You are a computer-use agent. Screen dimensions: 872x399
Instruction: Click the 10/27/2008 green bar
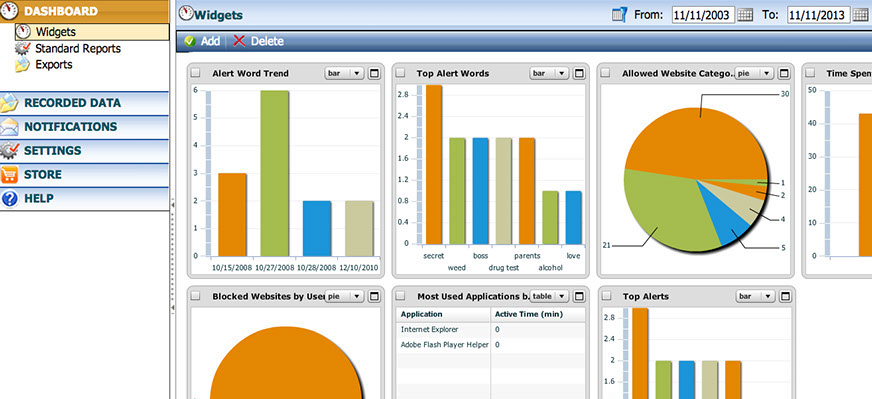275,173
